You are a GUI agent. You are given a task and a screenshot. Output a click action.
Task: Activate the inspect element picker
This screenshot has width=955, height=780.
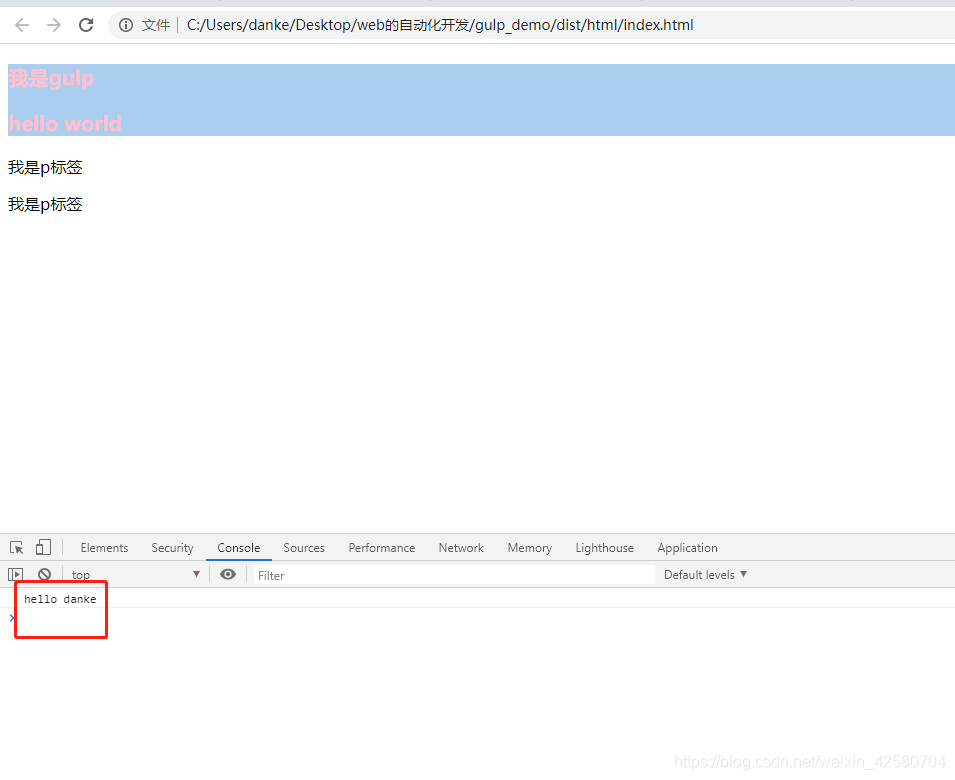[16, 547]
